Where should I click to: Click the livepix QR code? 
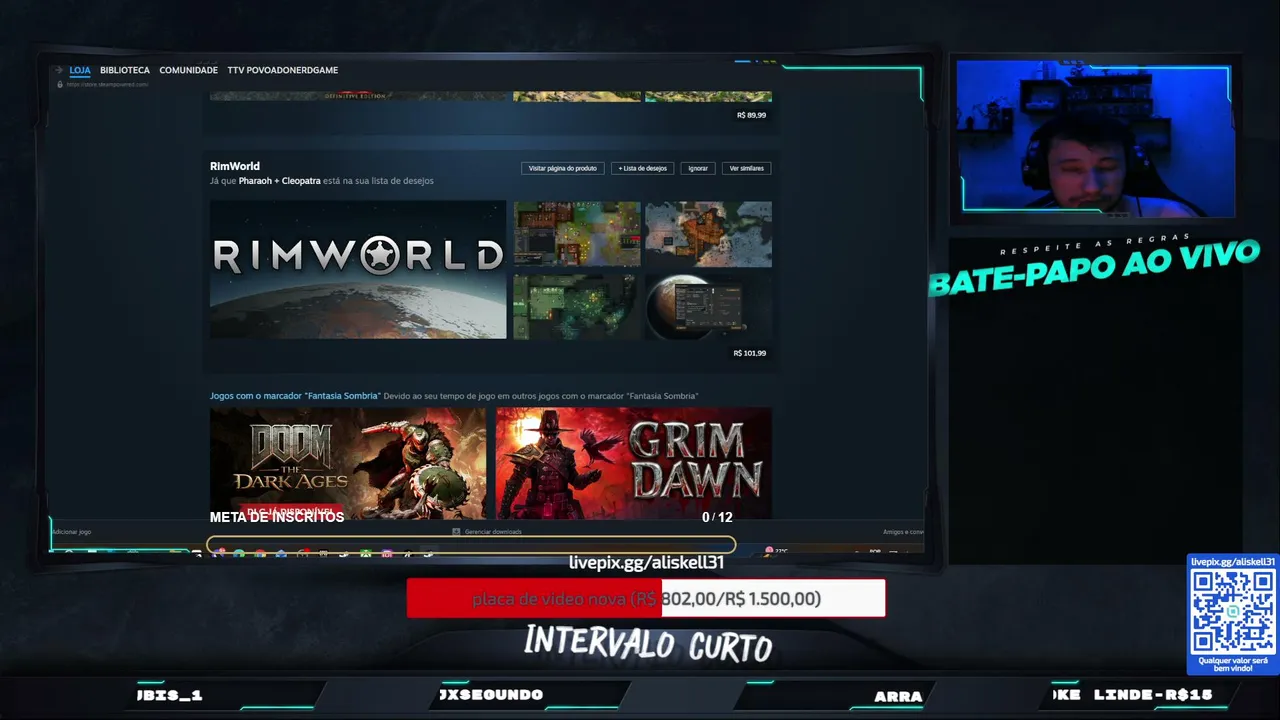(x=1232, y=612)
